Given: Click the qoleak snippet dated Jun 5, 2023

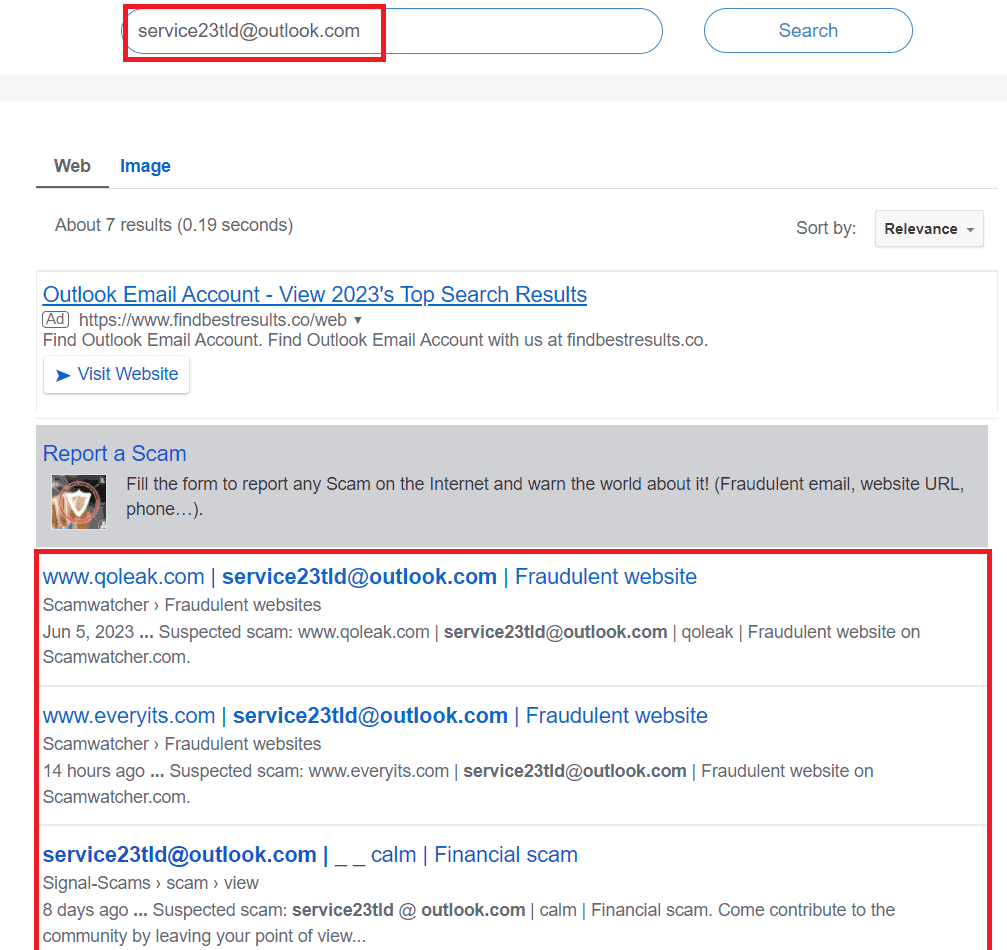Looking at the screenshot, I should [x=480, y=644].
